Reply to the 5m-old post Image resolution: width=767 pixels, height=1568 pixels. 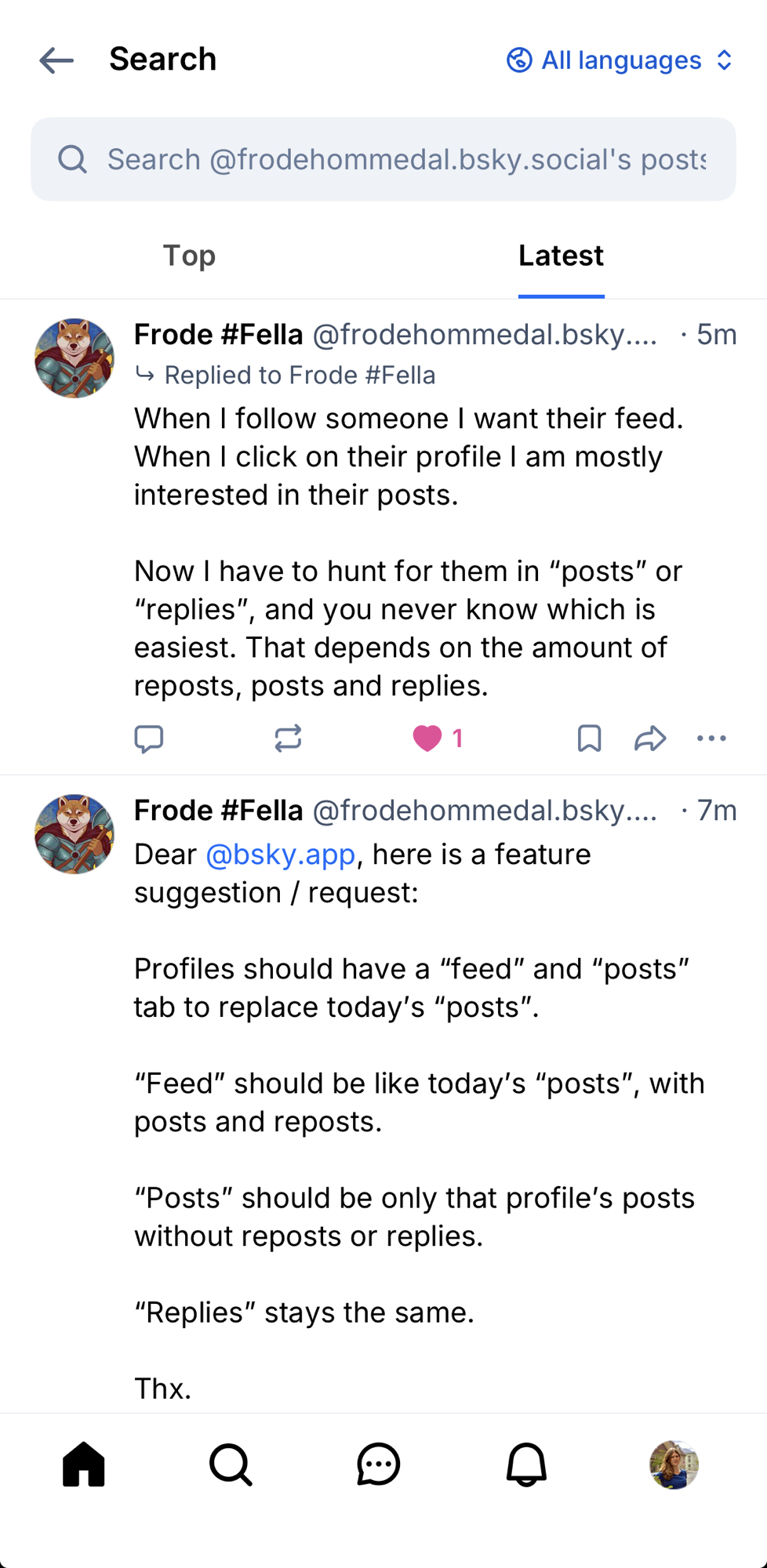point(148,739)
